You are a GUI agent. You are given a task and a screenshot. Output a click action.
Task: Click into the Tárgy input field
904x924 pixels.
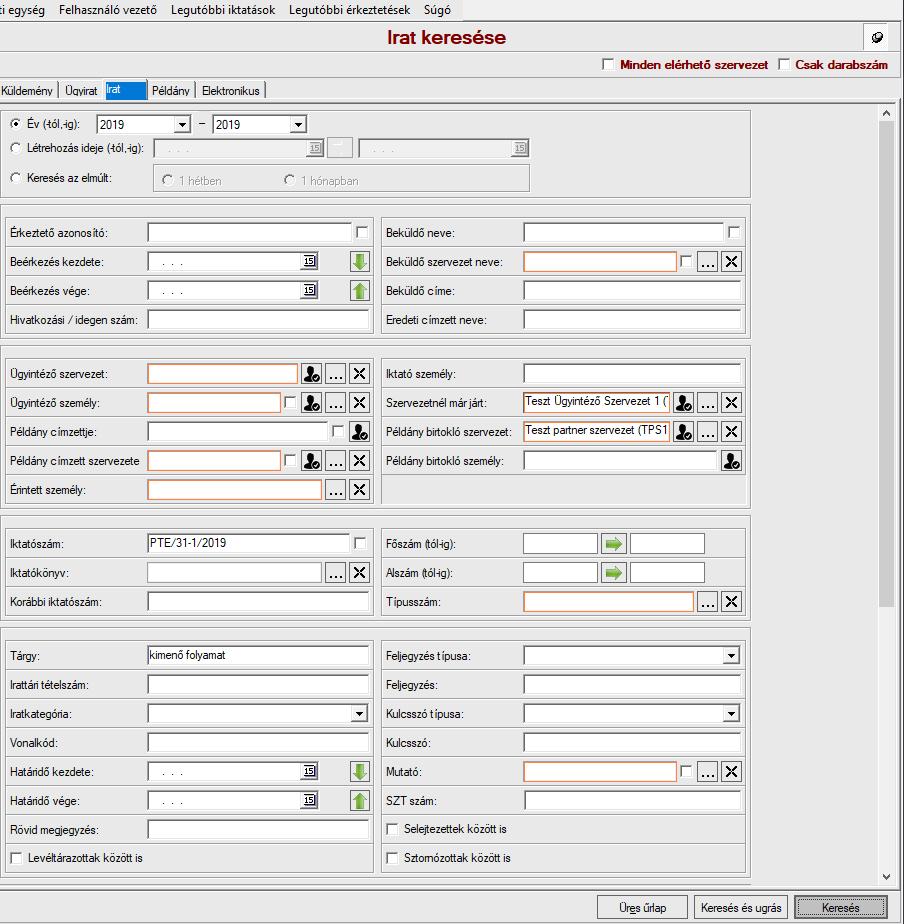(258, 655)
